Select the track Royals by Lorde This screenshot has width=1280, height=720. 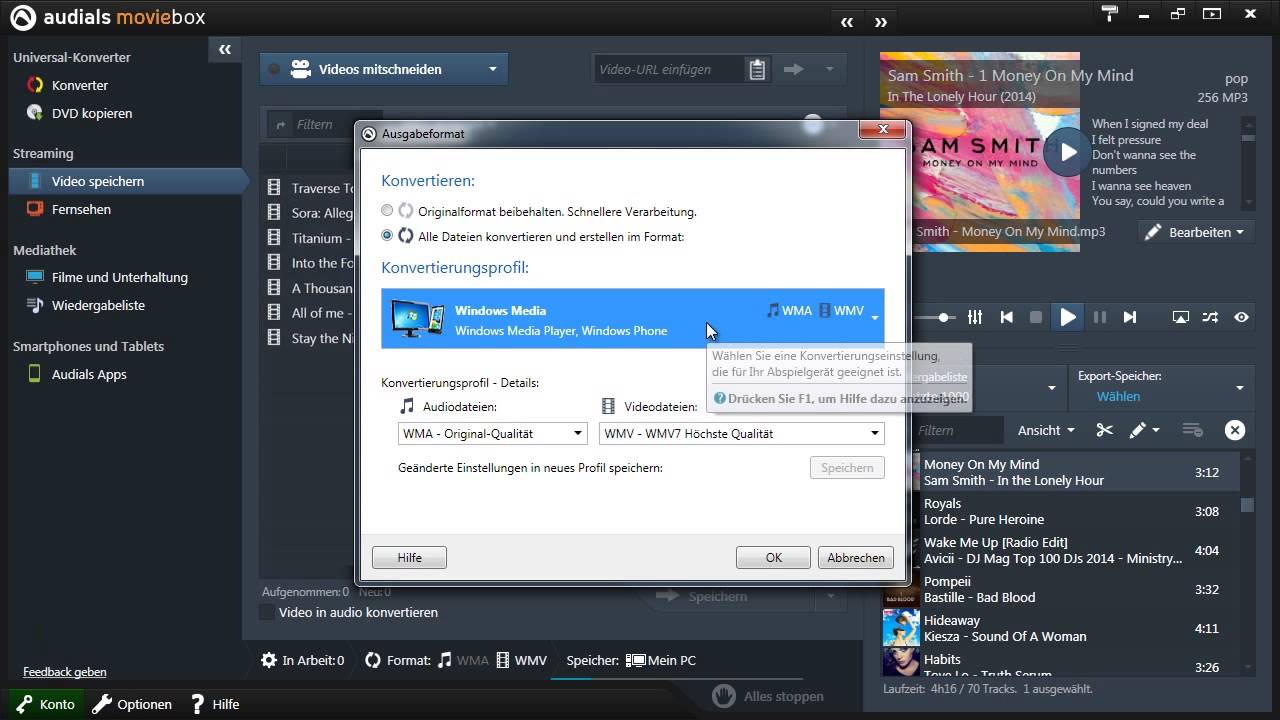pyautogui.click(x=1063, y=511)
